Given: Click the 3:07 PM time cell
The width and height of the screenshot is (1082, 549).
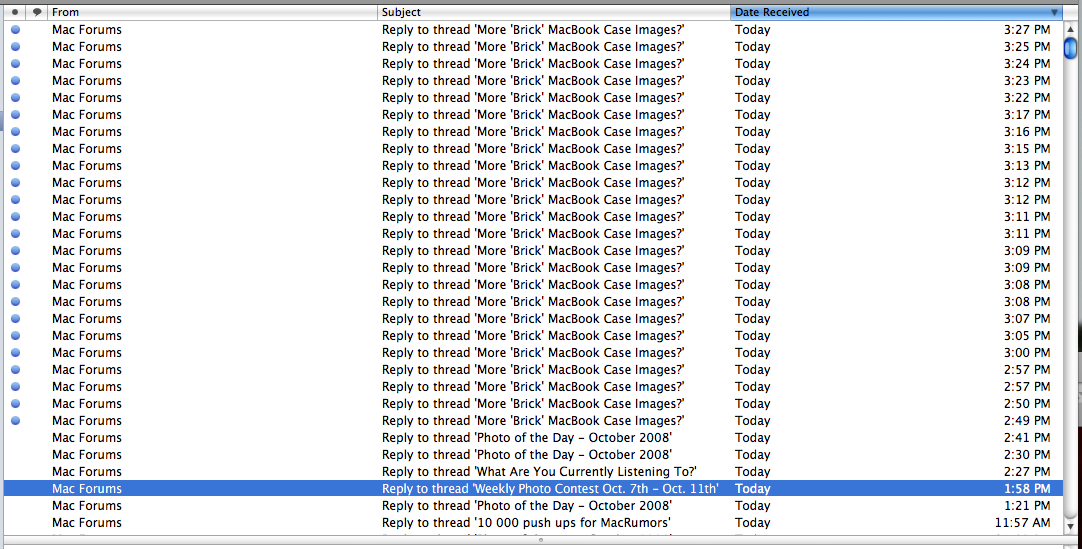Looking at the screenshot, I should pos(1027,319).
